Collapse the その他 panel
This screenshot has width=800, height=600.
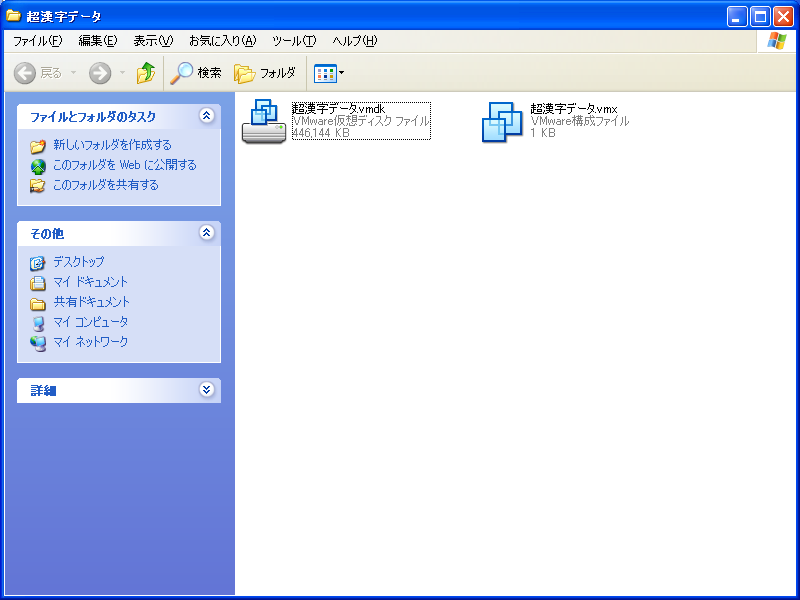207,233
